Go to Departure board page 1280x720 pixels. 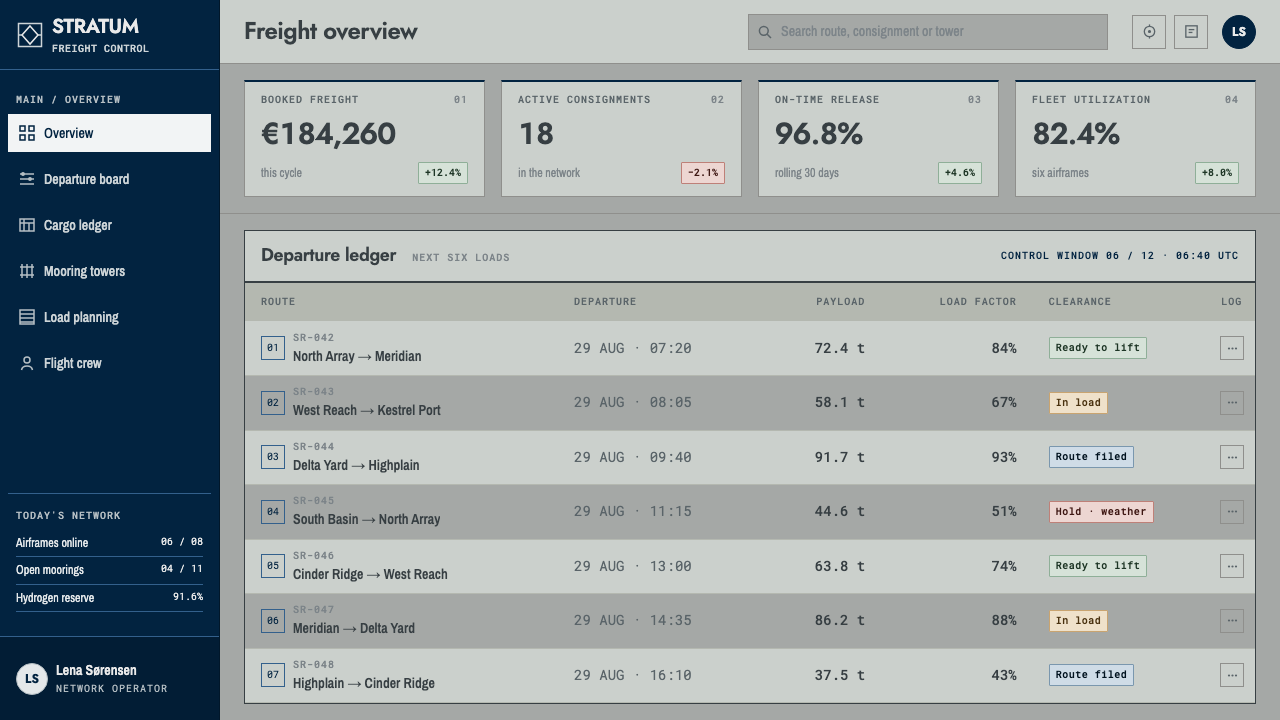pyautogui.click(x=109, y=179)
